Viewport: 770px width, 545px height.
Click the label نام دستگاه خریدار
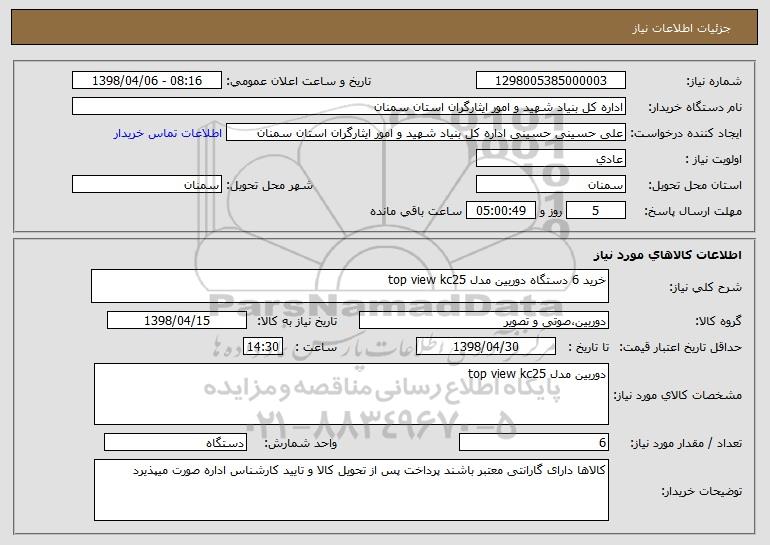pos(695,107)
